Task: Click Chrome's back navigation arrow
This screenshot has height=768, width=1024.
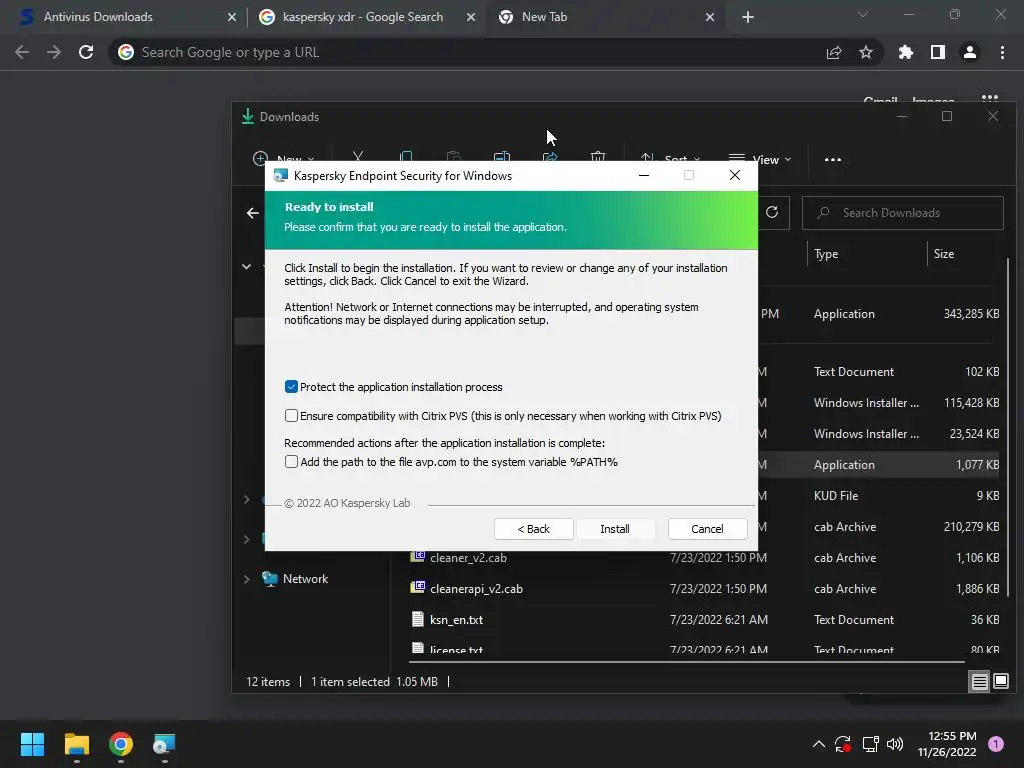Action: pyautogui.click(x=22, y=52)
